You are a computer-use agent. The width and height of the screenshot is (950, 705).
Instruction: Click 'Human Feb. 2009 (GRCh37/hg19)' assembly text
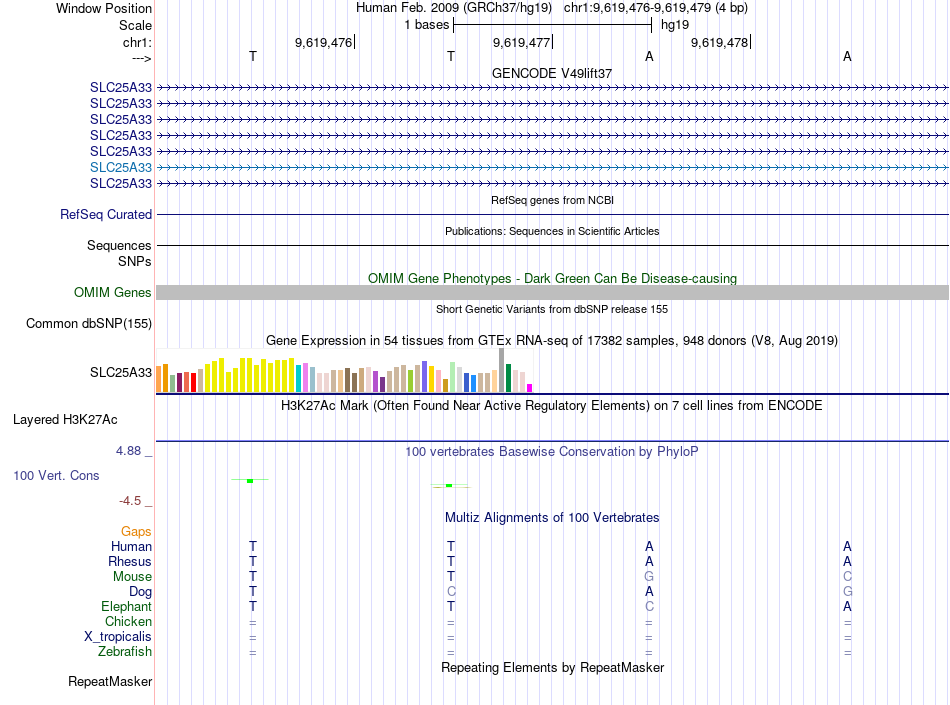pyautogui.click(x=454, y=8)
